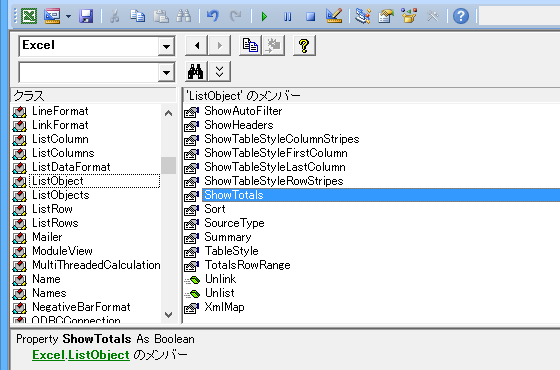Screen dimensions: 560x370
Task: Go forward with the right arrow button
Action: (219, 45)
